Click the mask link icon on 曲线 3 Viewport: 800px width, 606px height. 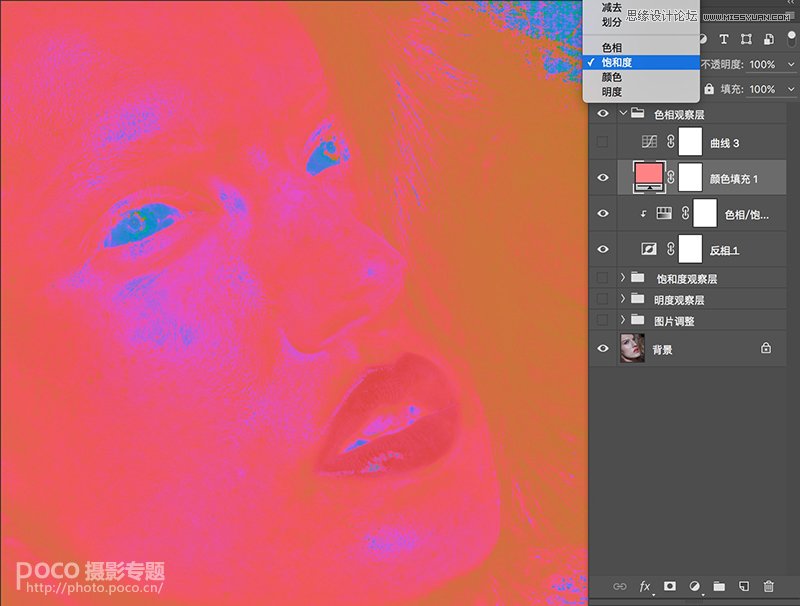[670, 142]
